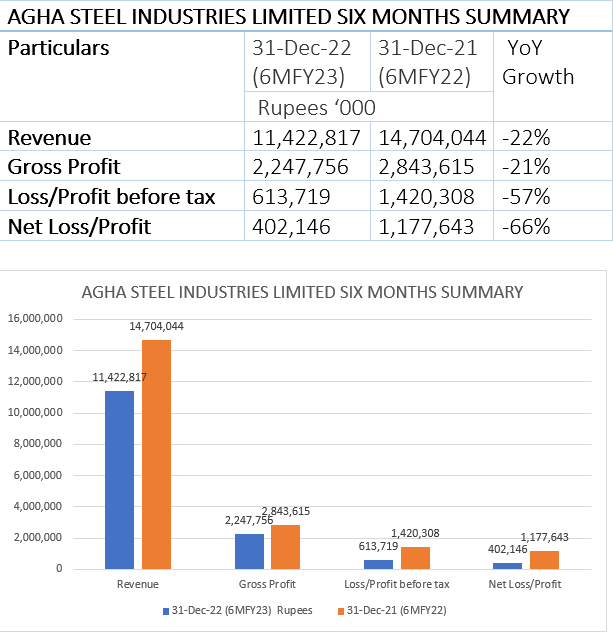Click 'Net Loss/Profit' x-axis category label

click(x=525, y=584)
